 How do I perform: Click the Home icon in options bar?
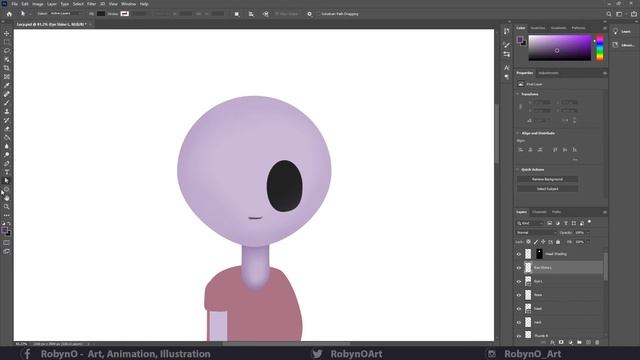tap(9, 14)
